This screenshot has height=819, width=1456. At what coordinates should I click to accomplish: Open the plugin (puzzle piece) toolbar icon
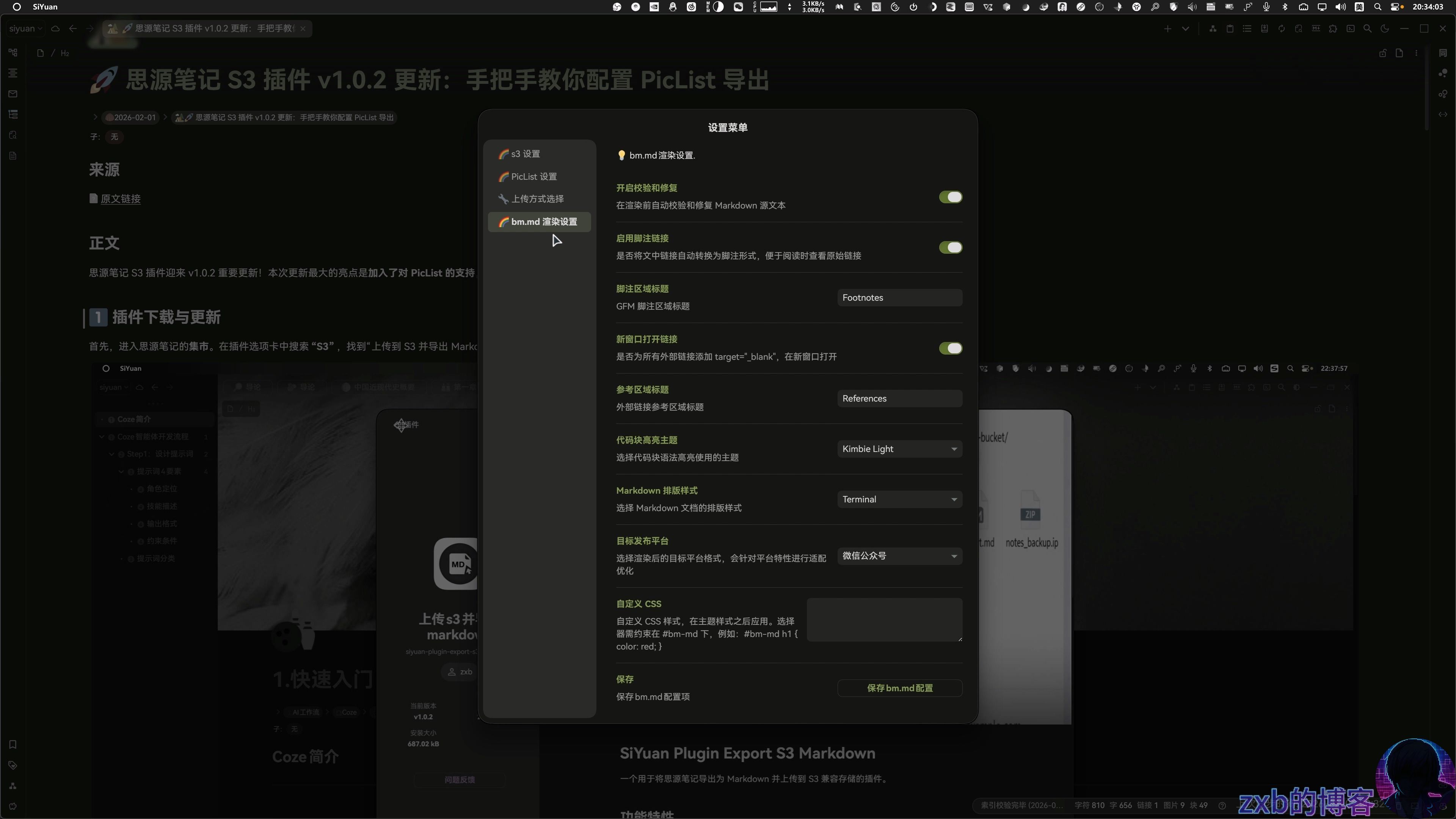(1334, 29)
